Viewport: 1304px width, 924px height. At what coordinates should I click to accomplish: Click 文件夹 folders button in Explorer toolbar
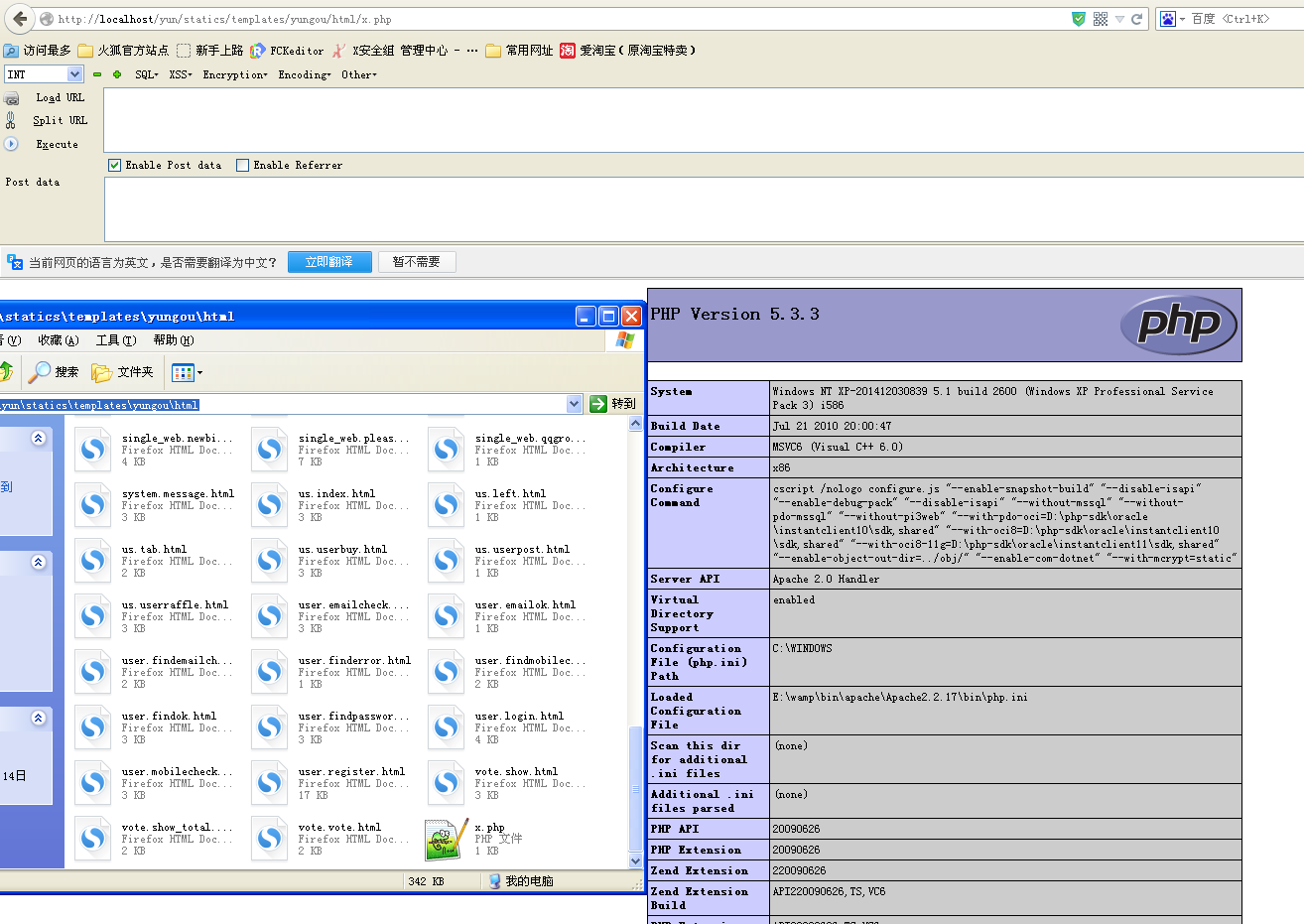[x=123, y=372]
